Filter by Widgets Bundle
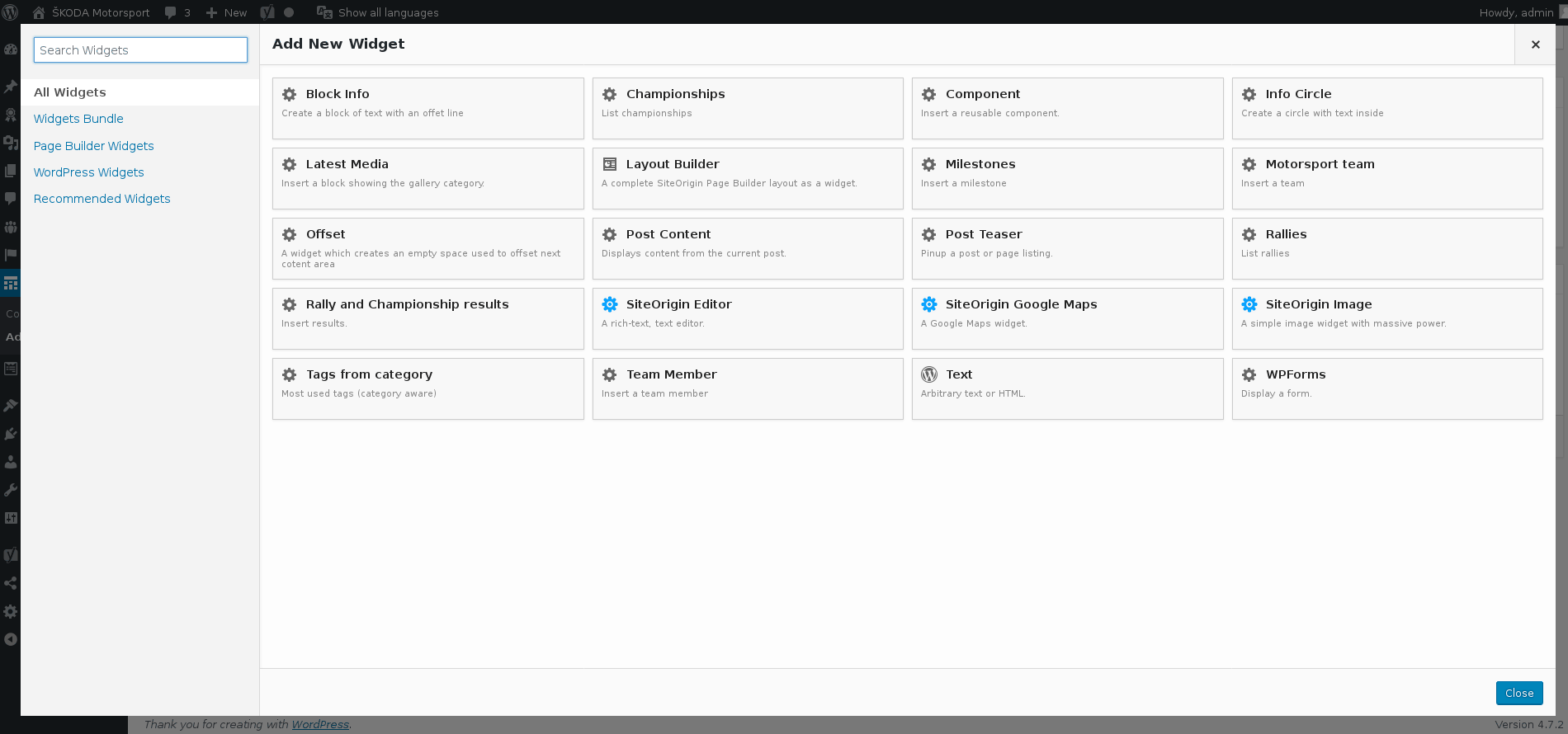 pyautogui.click(x=78, y=119)
